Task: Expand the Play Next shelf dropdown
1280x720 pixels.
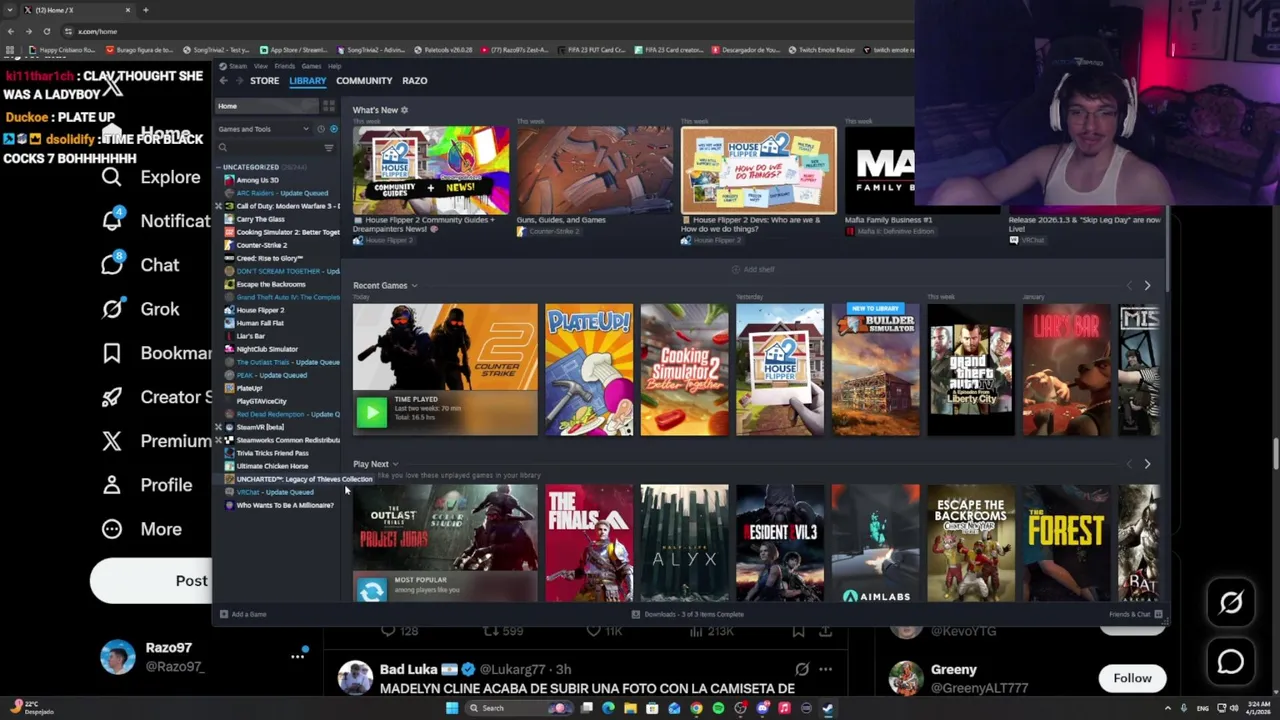Action: pos(395,464)
